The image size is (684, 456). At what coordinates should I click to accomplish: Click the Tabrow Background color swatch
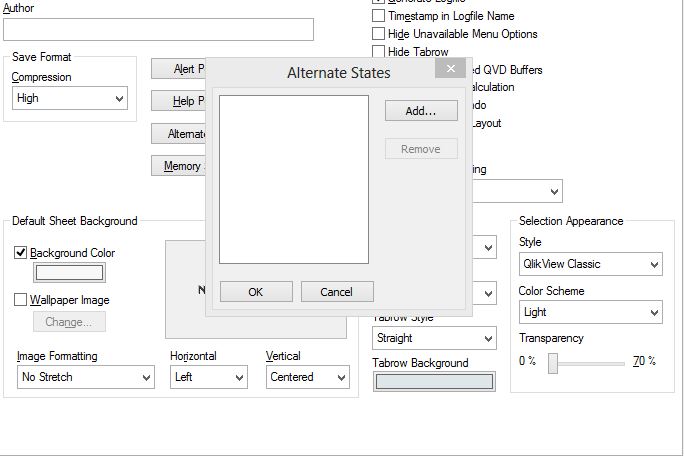pos(434,381)
